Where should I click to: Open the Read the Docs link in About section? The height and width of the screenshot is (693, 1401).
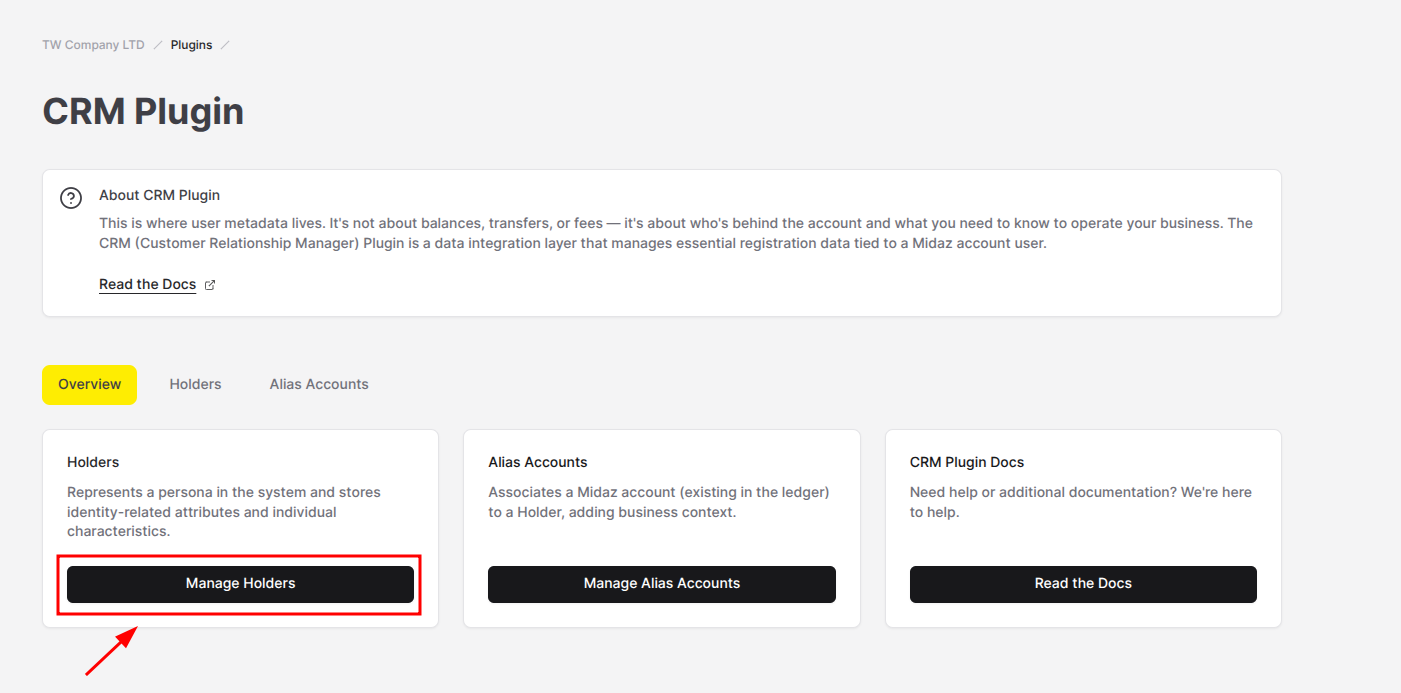tap(147, 285)
